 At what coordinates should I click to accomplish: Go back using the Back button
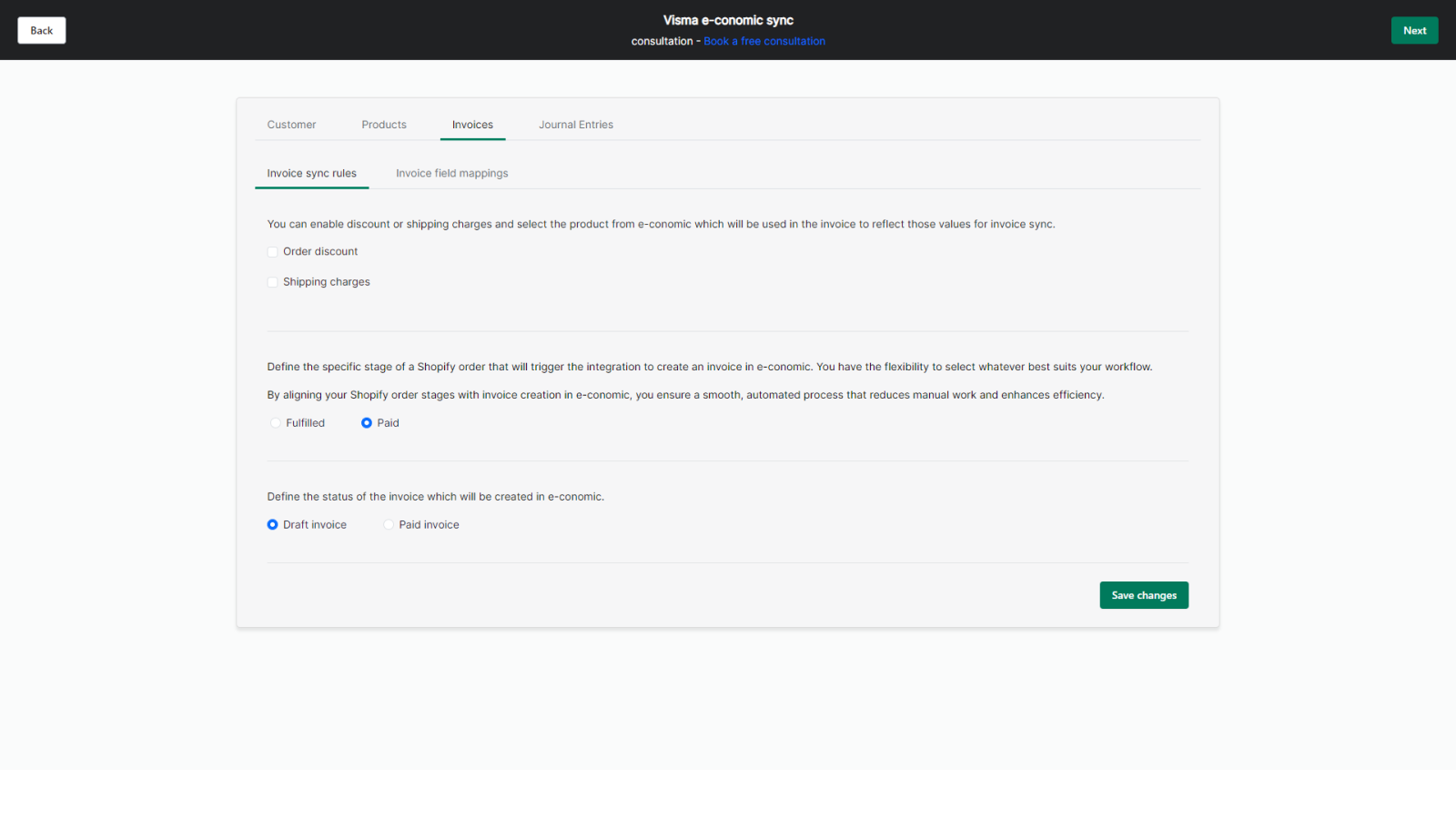click(41, 30)
